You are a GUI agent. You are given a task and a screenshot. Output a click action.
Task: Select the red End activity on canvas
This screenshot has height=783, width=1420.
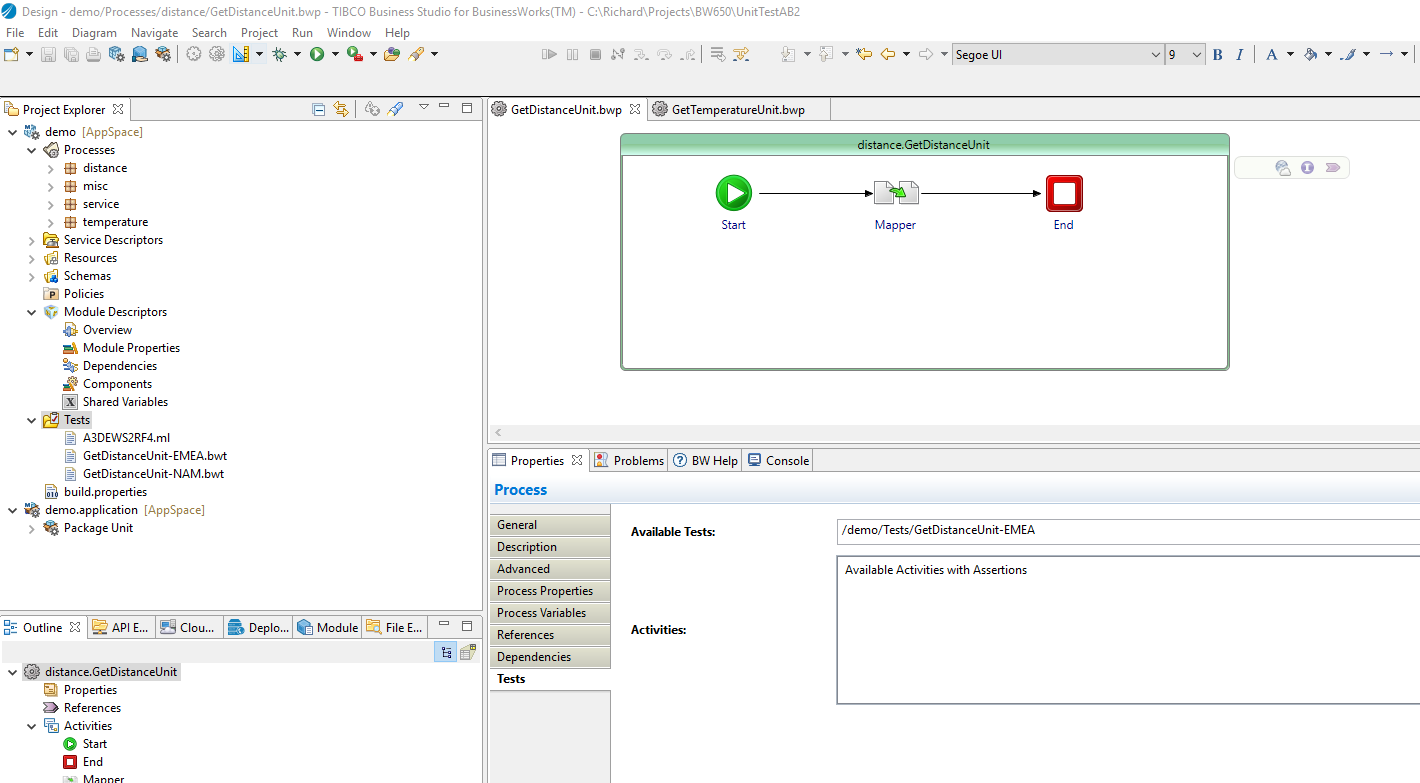pyautogui.click(x=1064, y=193)
